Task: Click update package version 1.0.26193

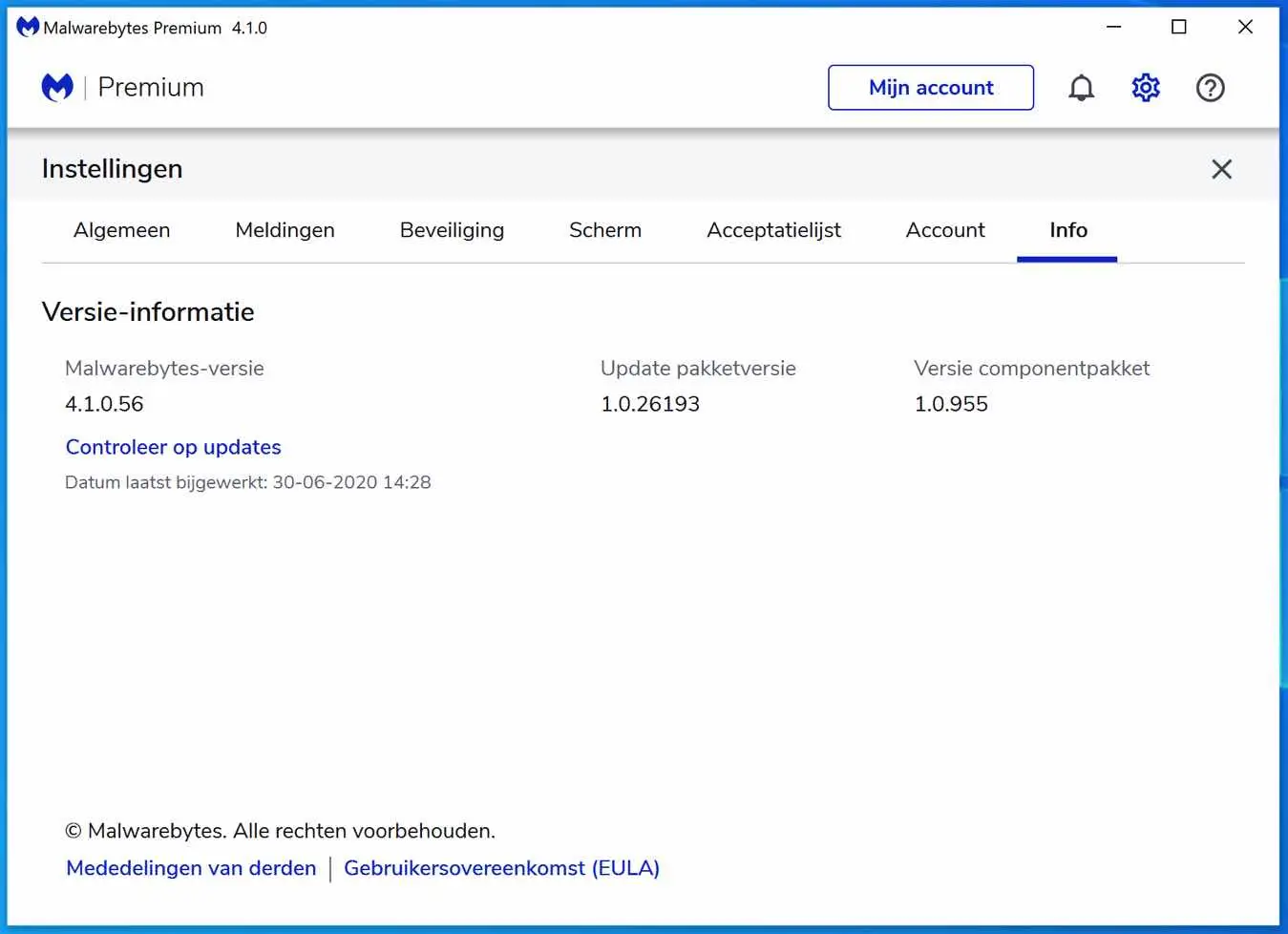Action: (650, 404)
